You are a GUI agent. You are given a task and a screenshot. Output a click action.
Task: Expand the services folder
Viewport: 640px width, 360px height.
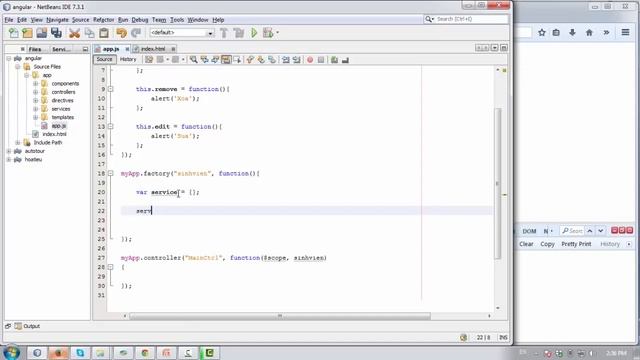point(36,109)
